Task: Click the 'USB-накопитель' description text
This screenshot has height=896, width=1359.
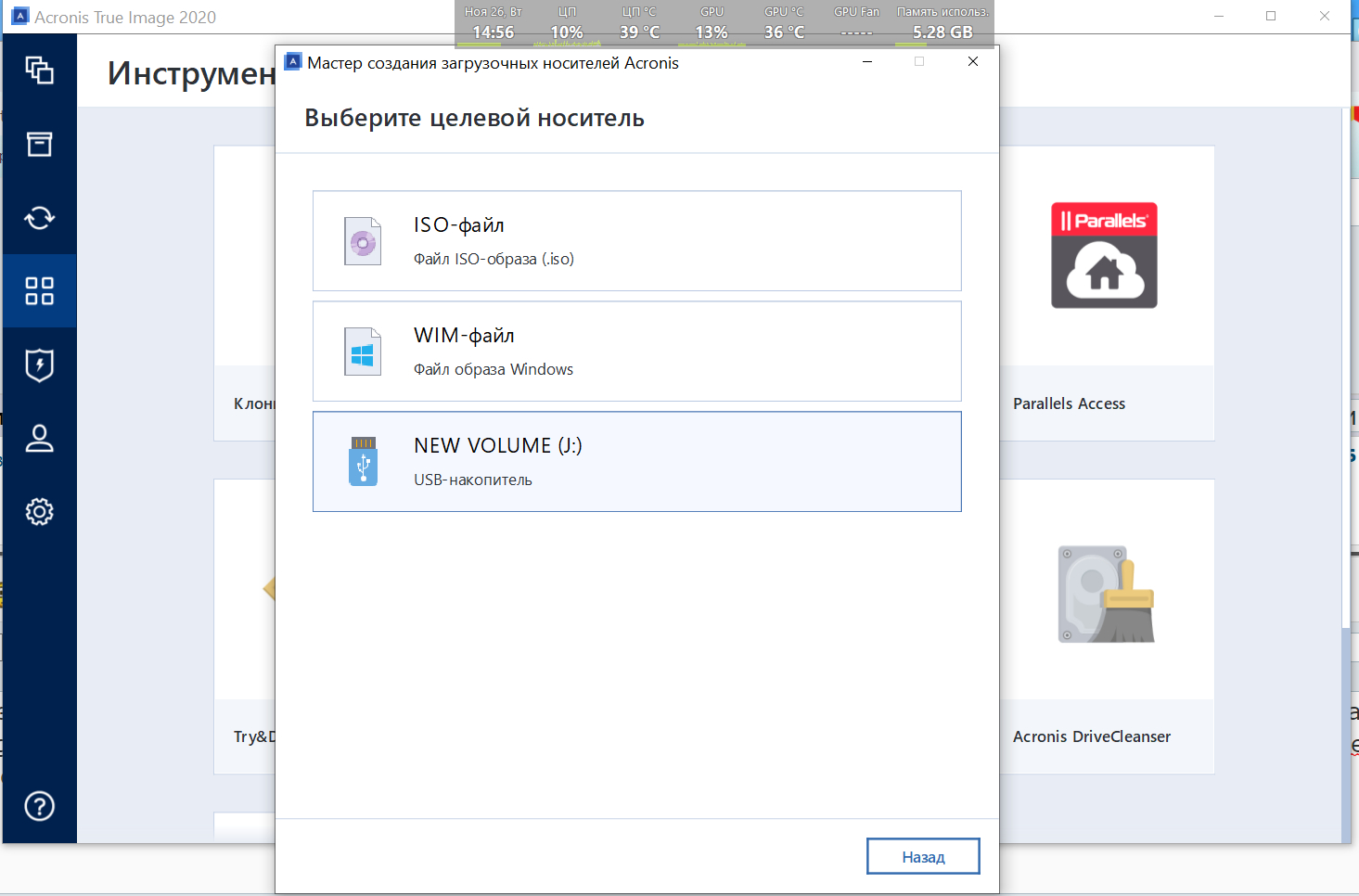Action: 473,480
